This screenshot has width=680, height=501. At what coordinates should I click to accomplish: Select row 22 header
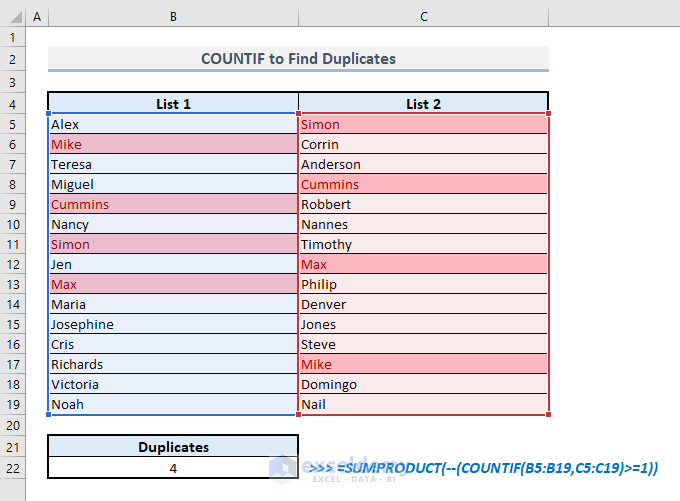click(x=12, y=467)
